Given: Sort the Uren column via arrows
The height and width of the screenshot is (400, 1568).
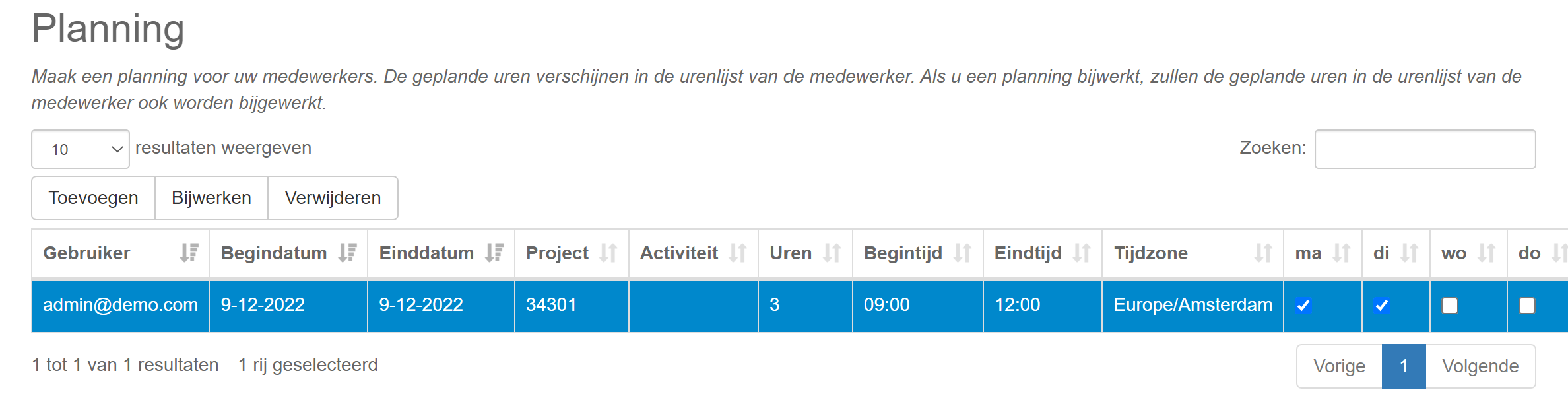Looking at the screenshot, I should [x=832, y=253].
